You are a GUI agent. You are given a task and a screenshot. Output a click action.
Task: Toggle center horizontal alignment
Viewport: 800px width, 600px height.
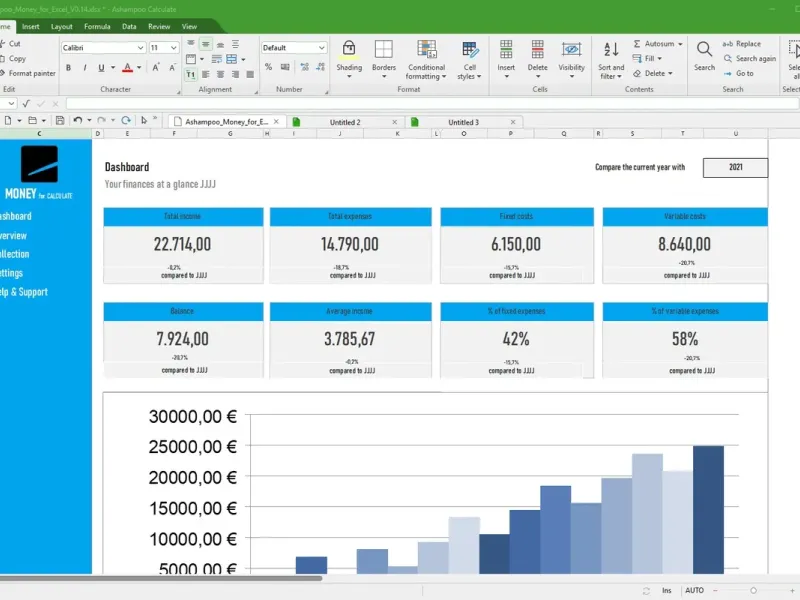click(219, 74)
